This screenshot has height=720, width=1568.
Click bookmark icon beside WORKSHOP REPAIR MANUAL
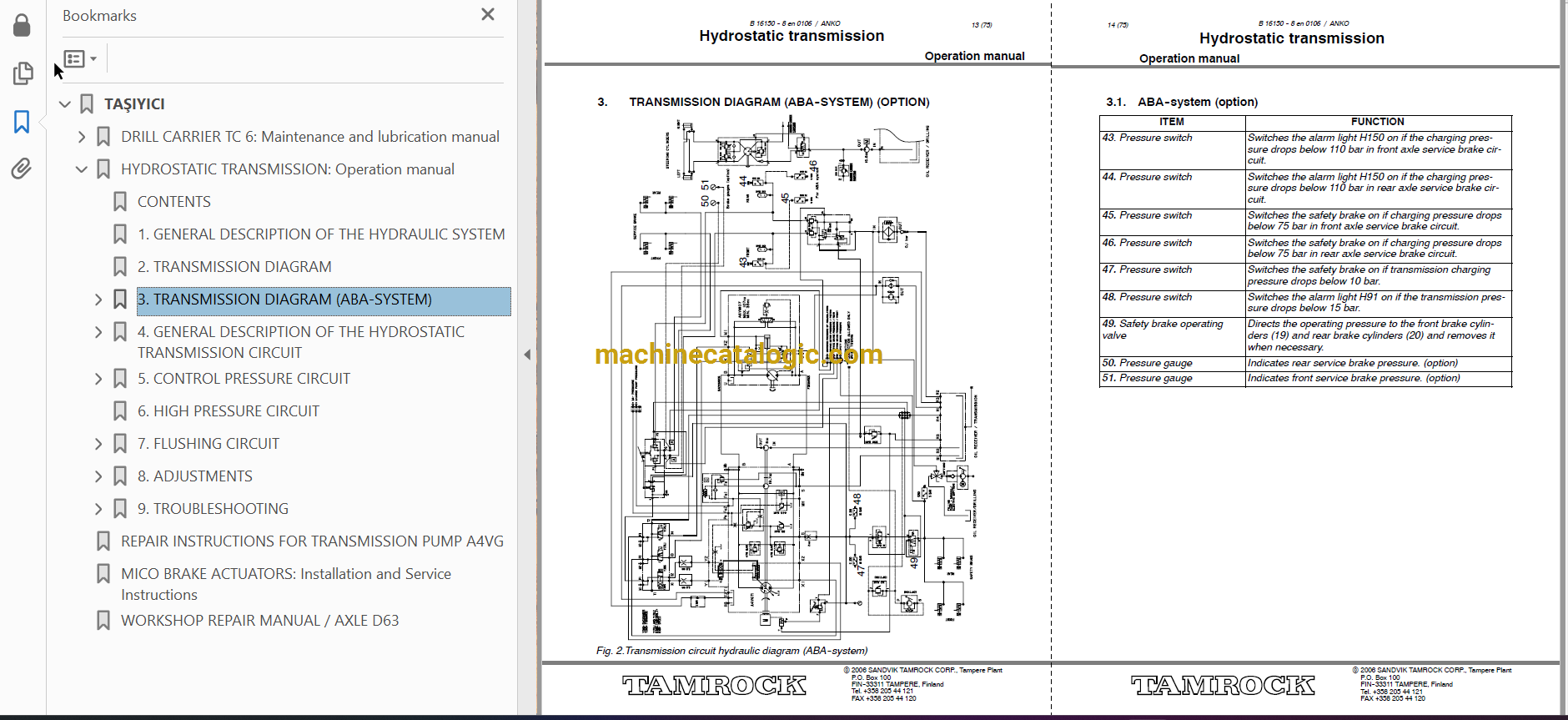pos(103,621)
